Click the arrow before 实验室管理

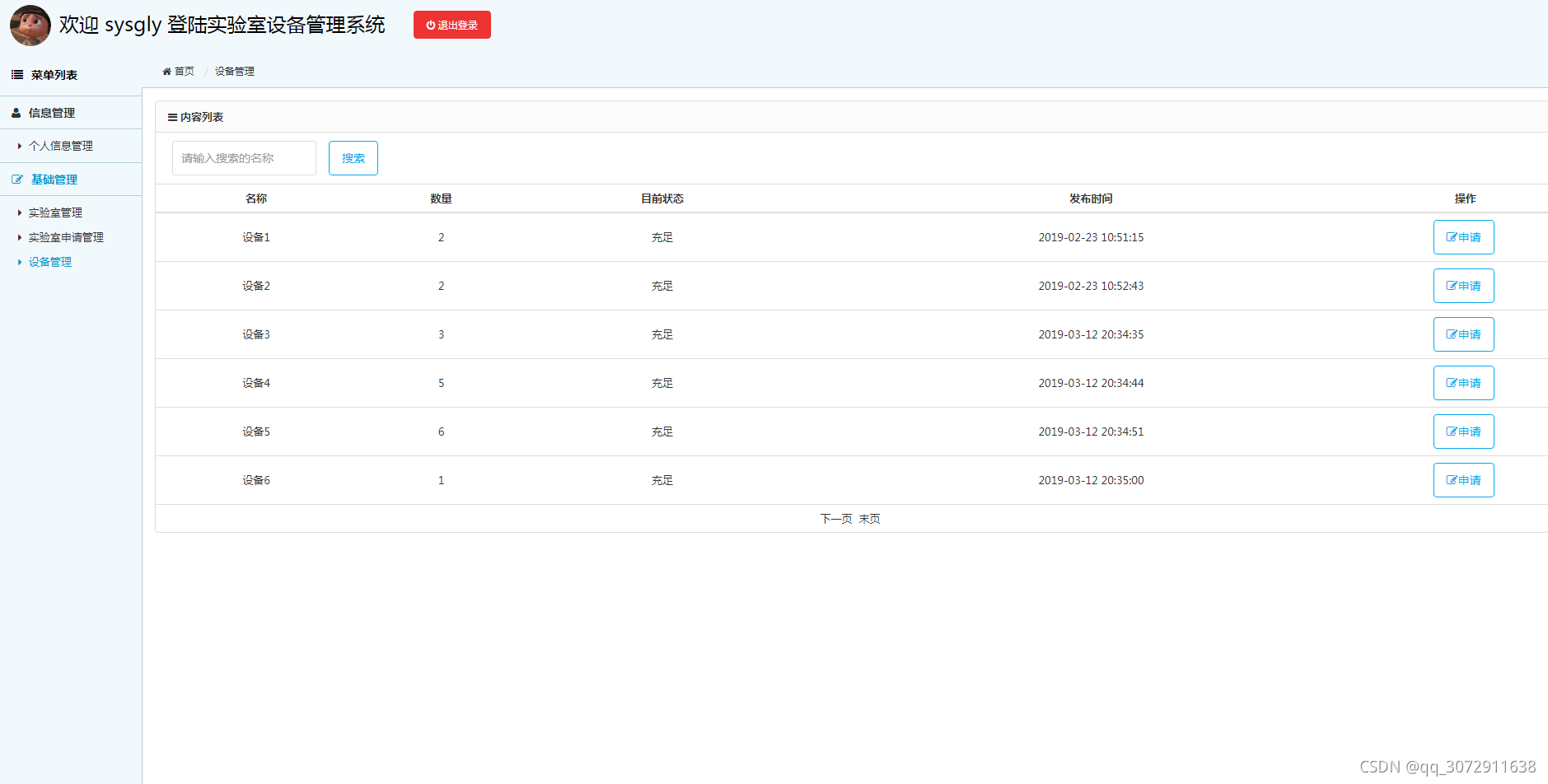[x=20, y=212]
